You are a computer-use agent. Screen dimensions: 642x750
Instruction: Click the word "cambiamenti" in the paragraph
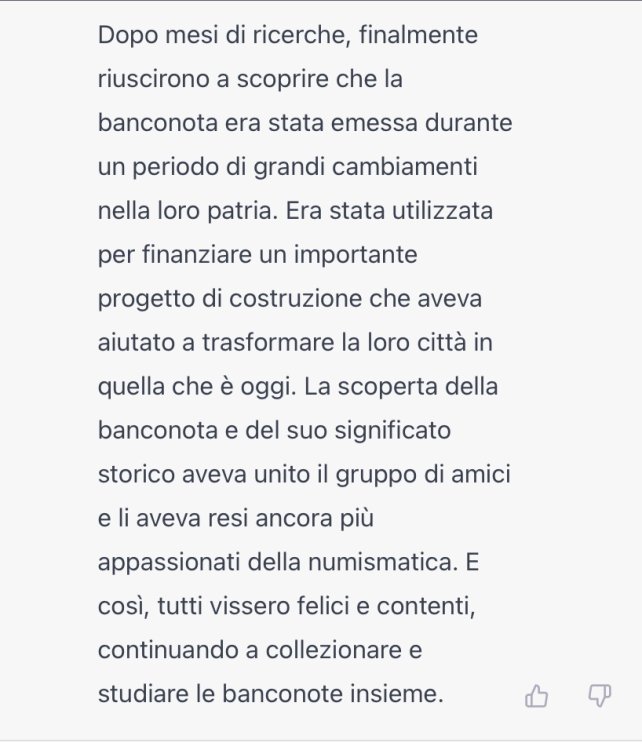426,167
